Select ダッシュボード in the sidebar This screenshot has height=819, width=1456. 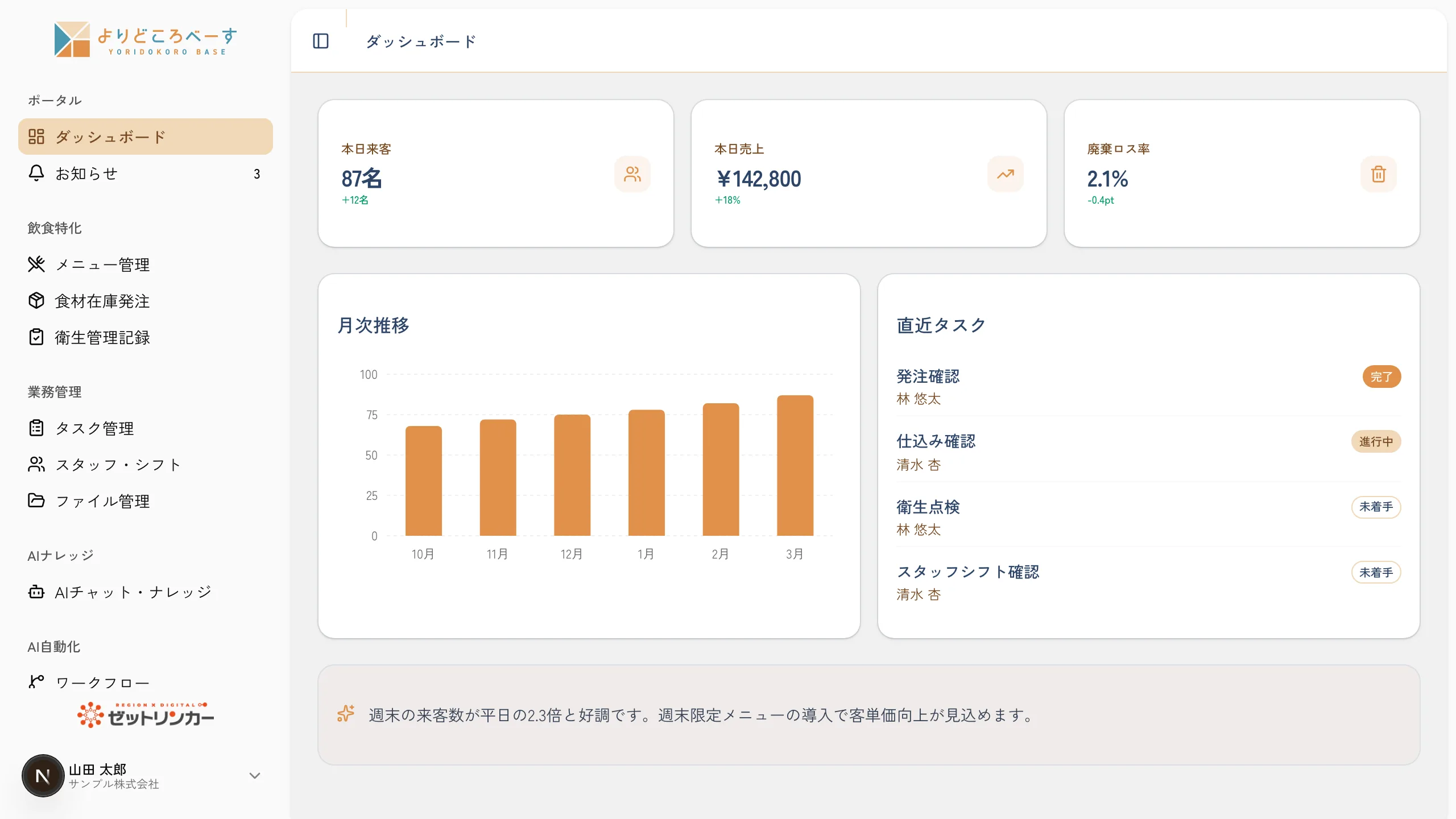coord(146,136)
